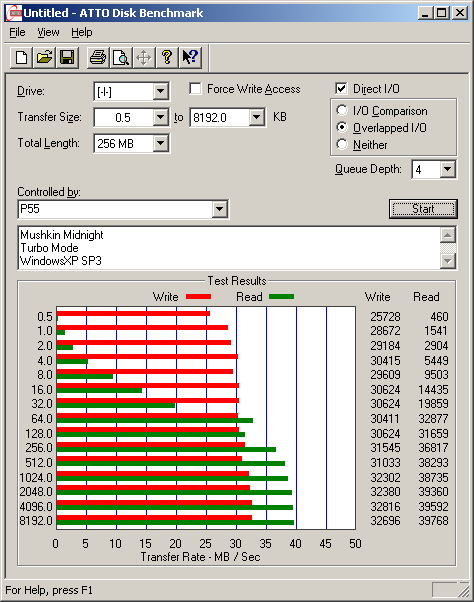The image size is (474, 602).
Task: Expand the minimum Transfer Size dropdown
Action: pos(160,117)
